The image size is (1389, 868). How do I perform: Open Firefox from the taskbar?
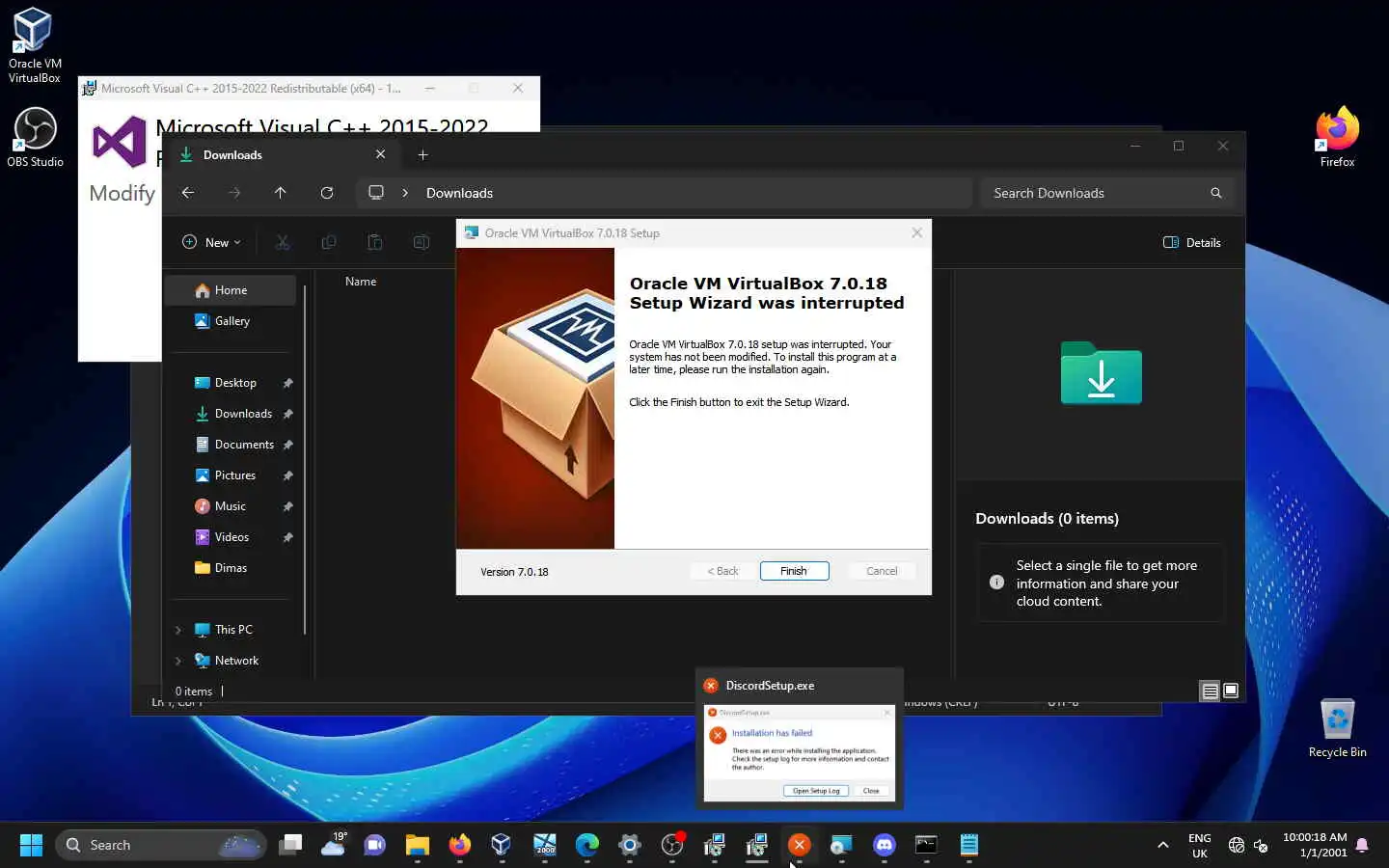click(460, 845)
